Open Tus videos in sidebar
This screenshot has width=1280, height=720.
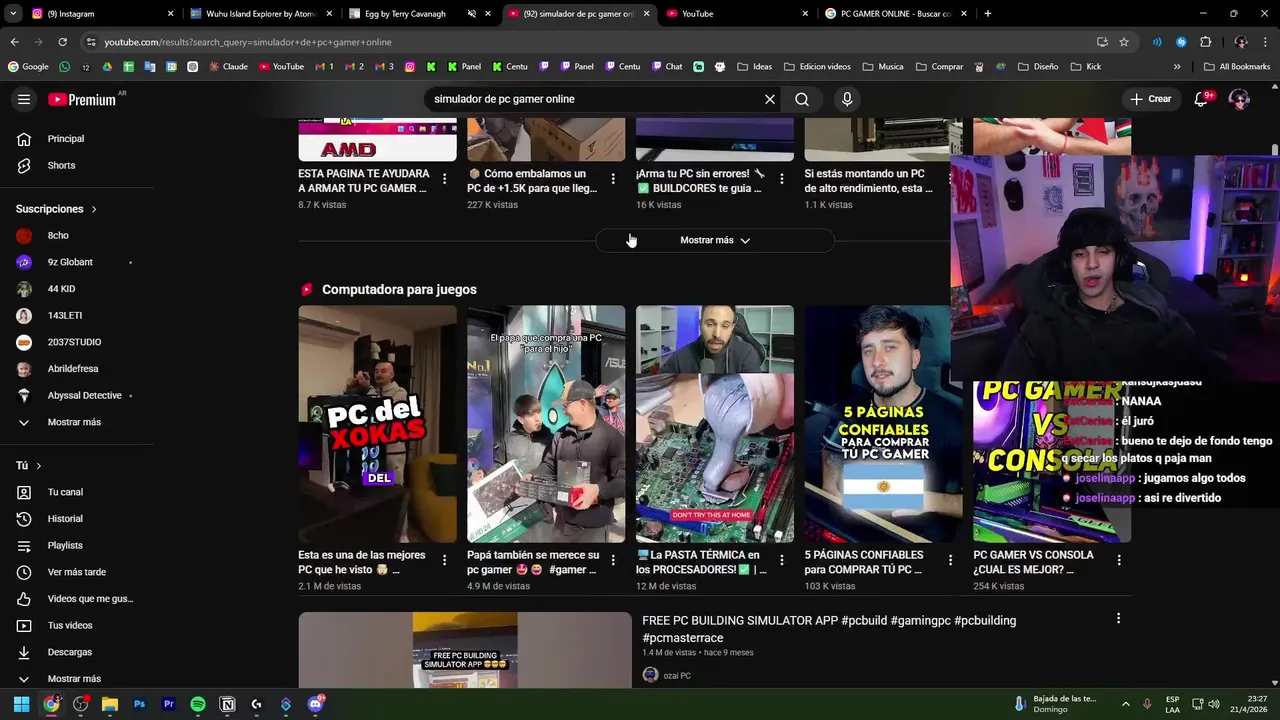(70, 625)
